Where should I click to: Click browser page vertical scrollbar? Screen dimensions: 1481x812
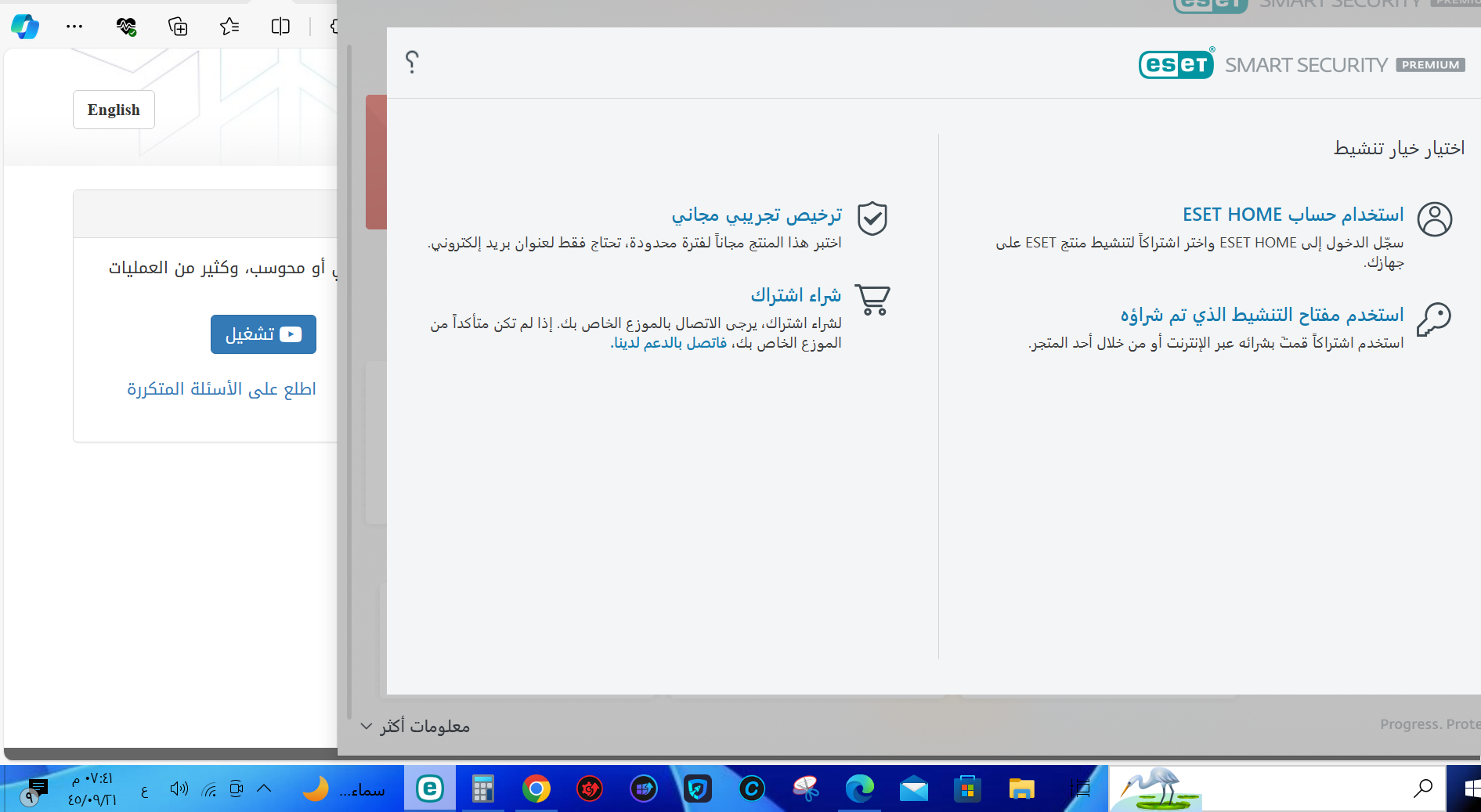coord(349,381)
